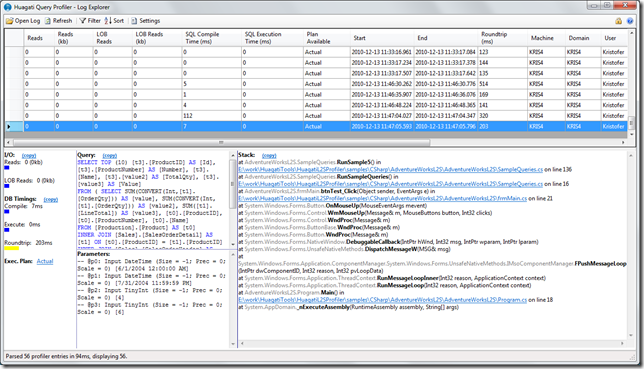644x369 pixels.
Task: Open the Actual execution plan link
Action: pos(45,261)
